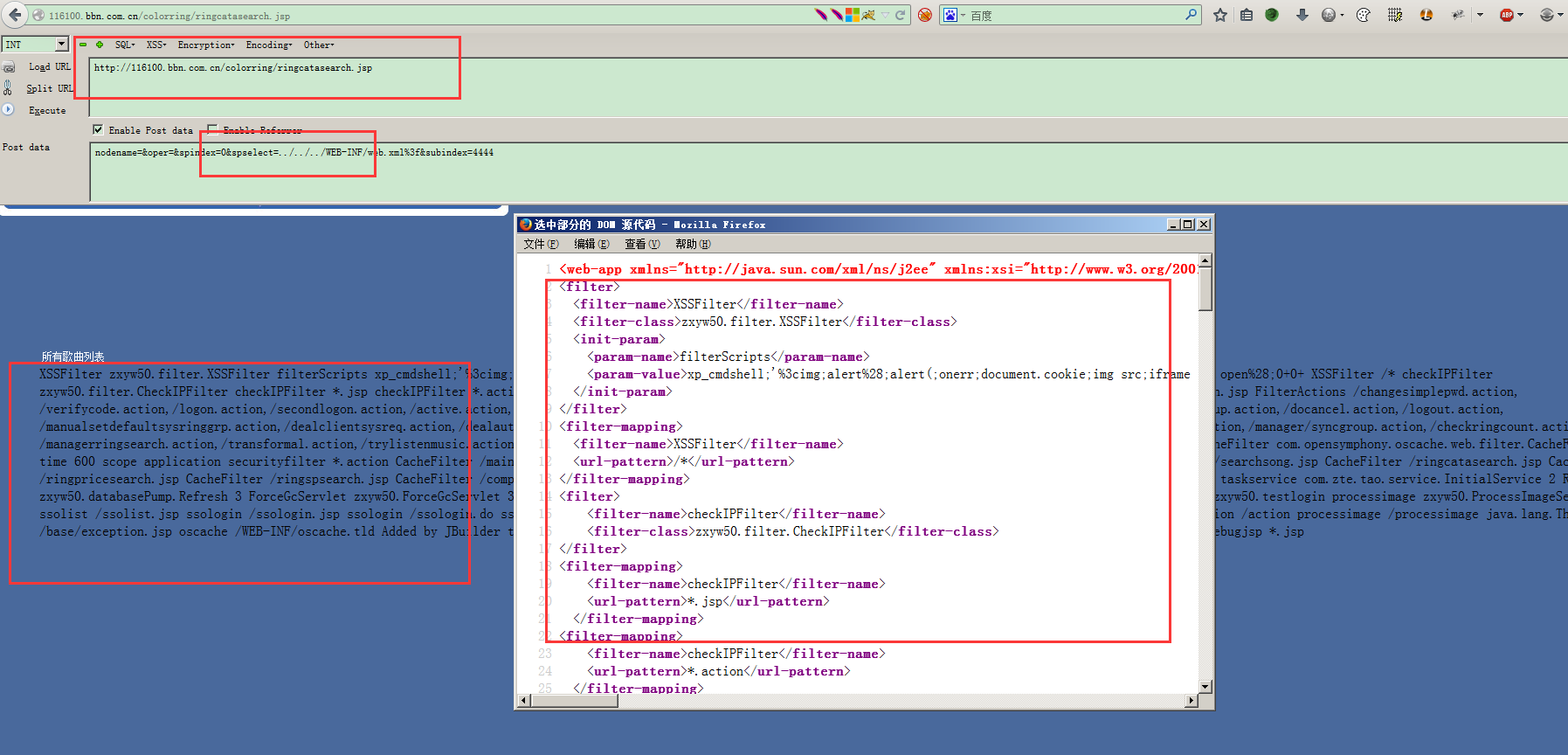1568x755 pixels.
Task: Reload the current page
Action: click(x=900, y=15)
